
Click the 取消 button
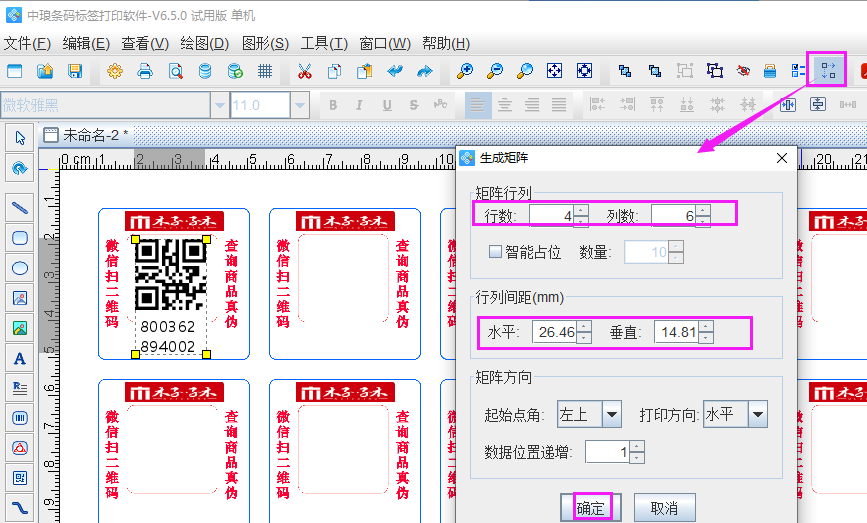(664, 508)
